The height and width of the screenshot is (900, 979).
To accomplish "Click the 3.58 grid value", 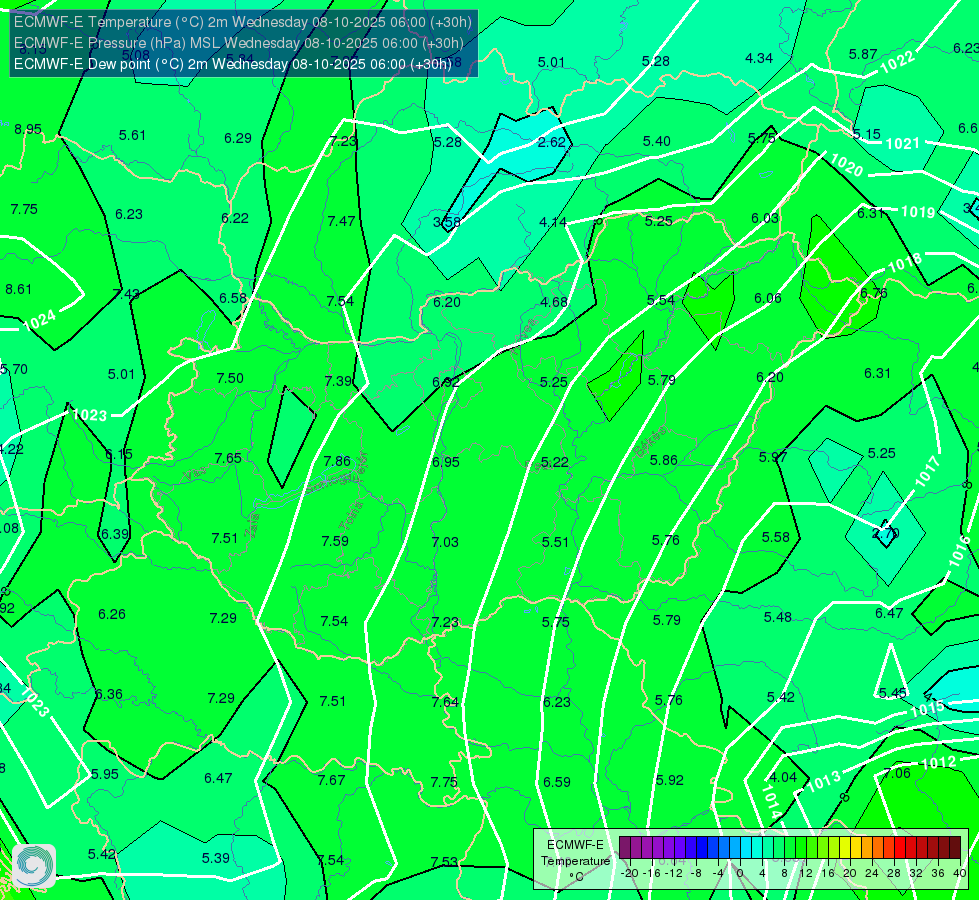I will click(x=447, y=222).
